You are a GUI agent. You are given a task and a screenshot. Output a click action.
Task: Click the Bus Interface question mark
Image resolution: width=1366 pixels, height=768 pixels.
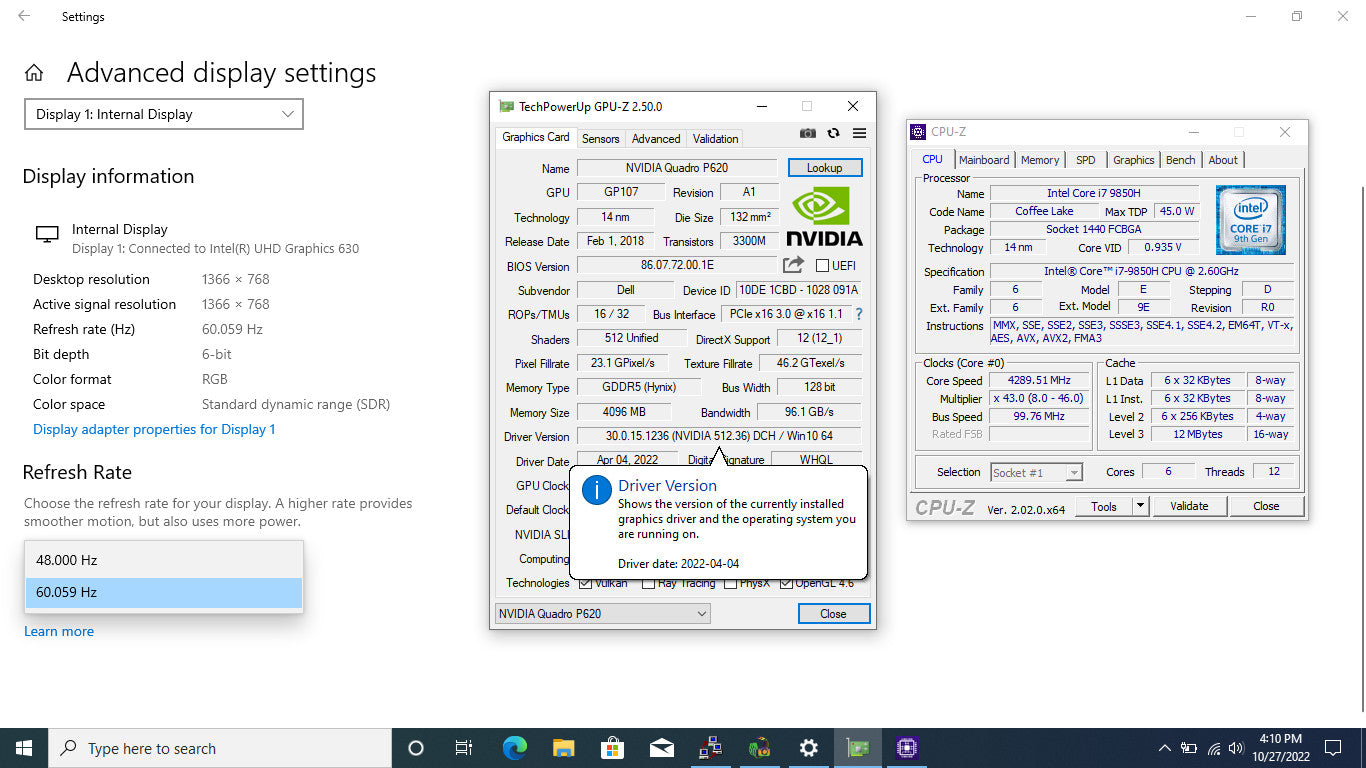[x=858, y=314]
